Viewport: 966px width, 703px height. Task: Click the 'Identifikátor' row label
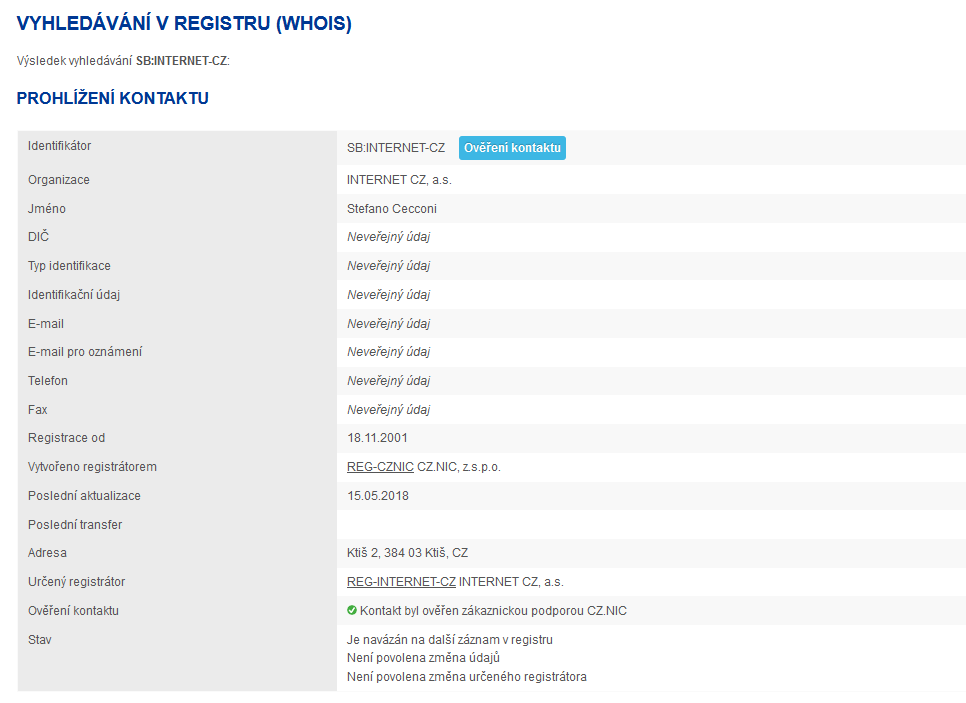pyautogui.click(x=59, y=146)
